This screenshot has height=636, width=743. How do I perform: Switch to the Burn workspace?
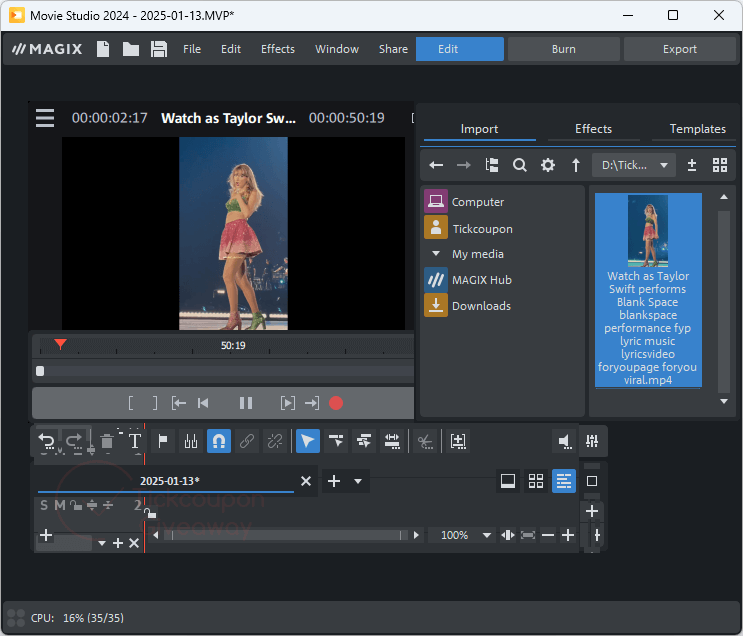563,49
